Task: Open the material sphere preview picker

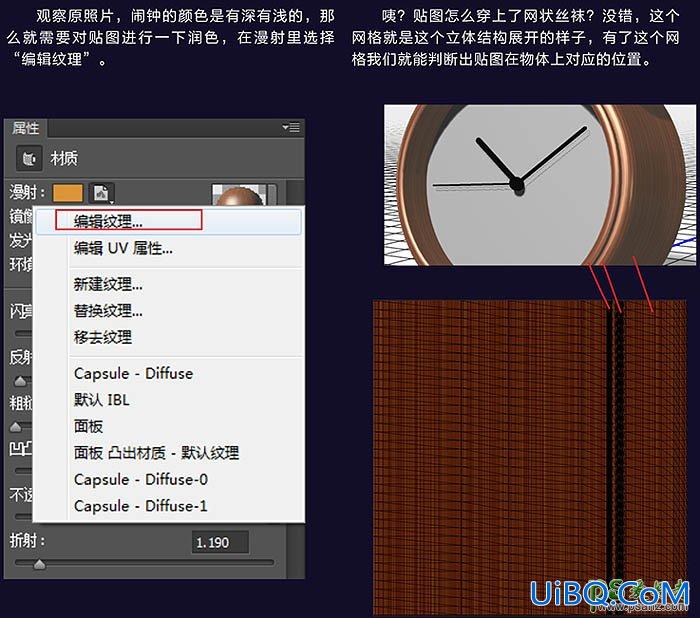Action: [x=244, y=195]
